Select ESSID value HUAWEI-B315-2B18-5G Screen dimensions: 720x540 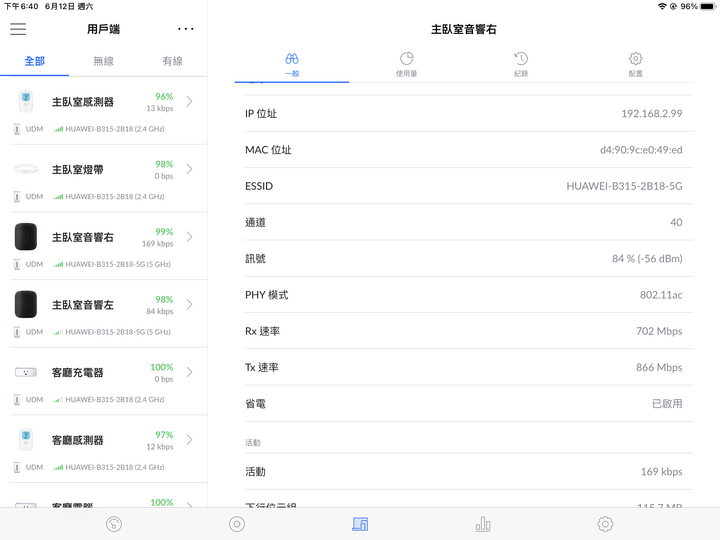(624, 186)
